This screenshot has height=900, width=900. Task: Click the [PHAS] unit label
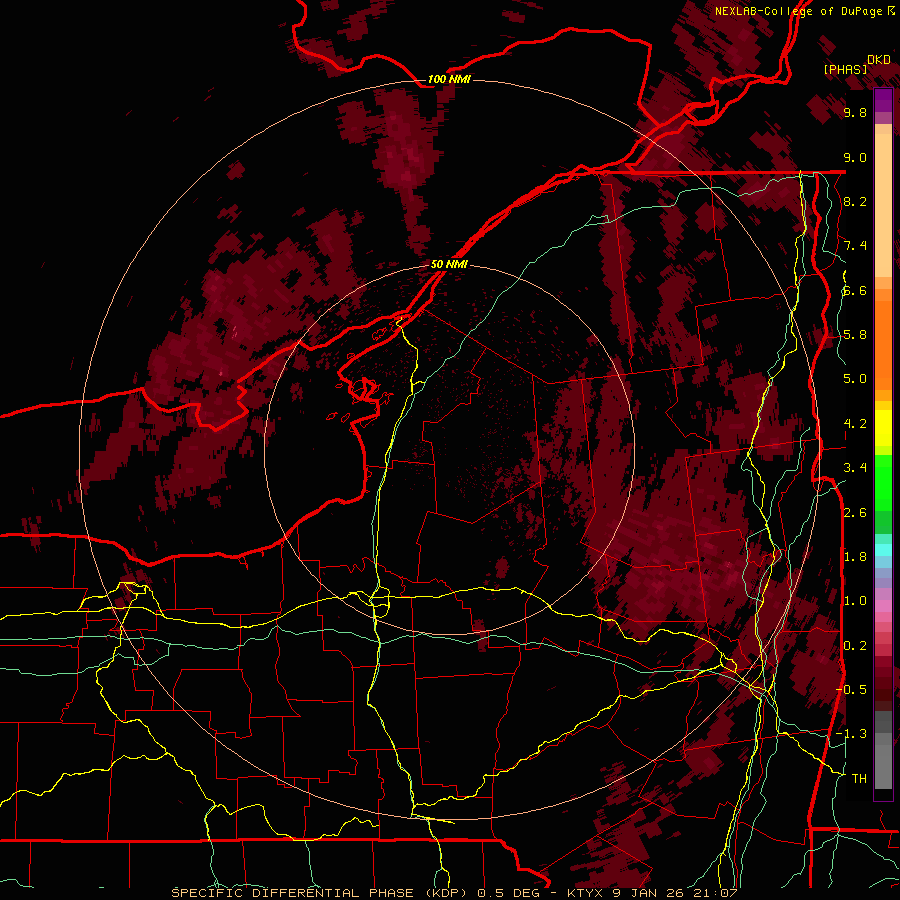click(845, 69)
